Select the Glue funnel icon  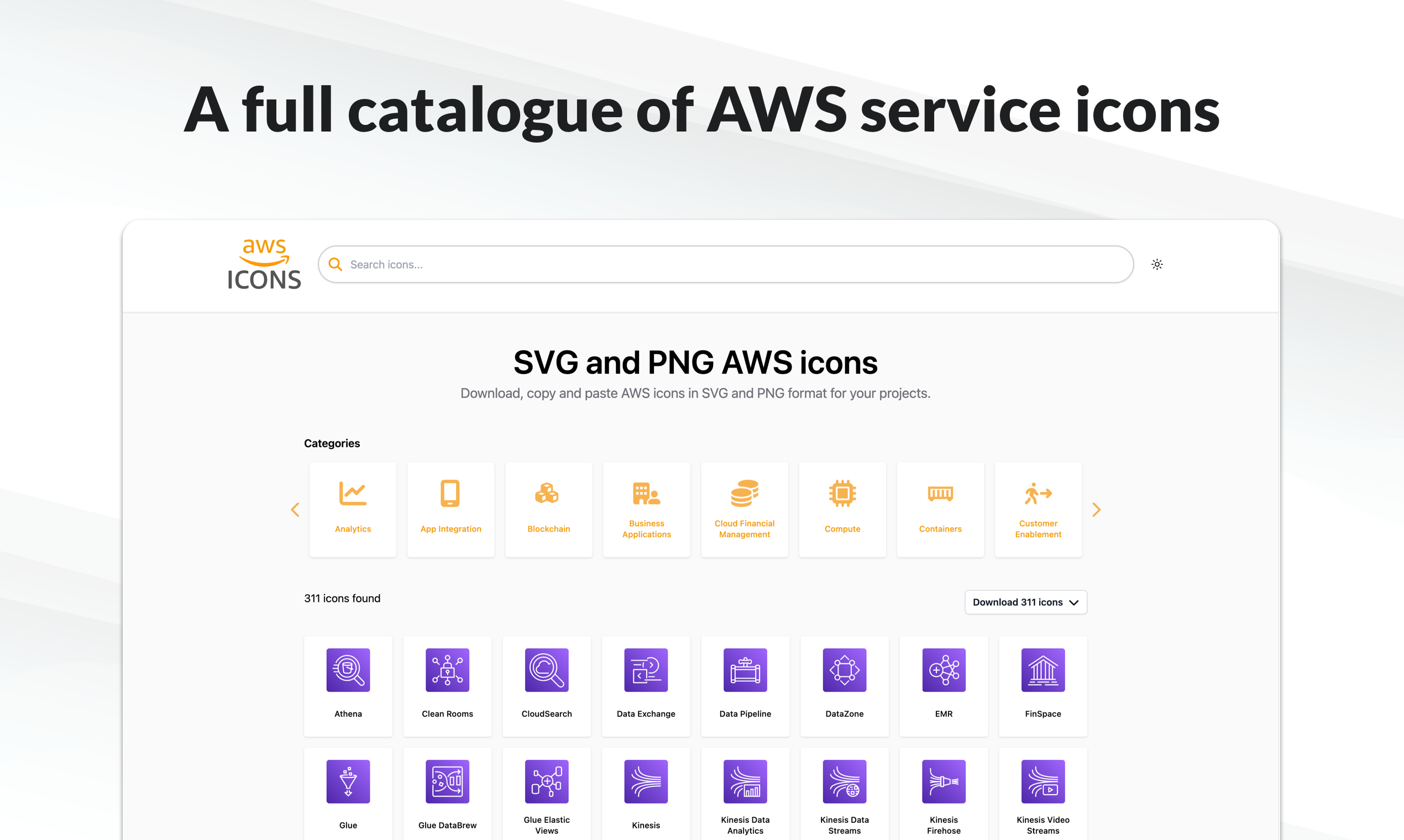pos(348,782)
